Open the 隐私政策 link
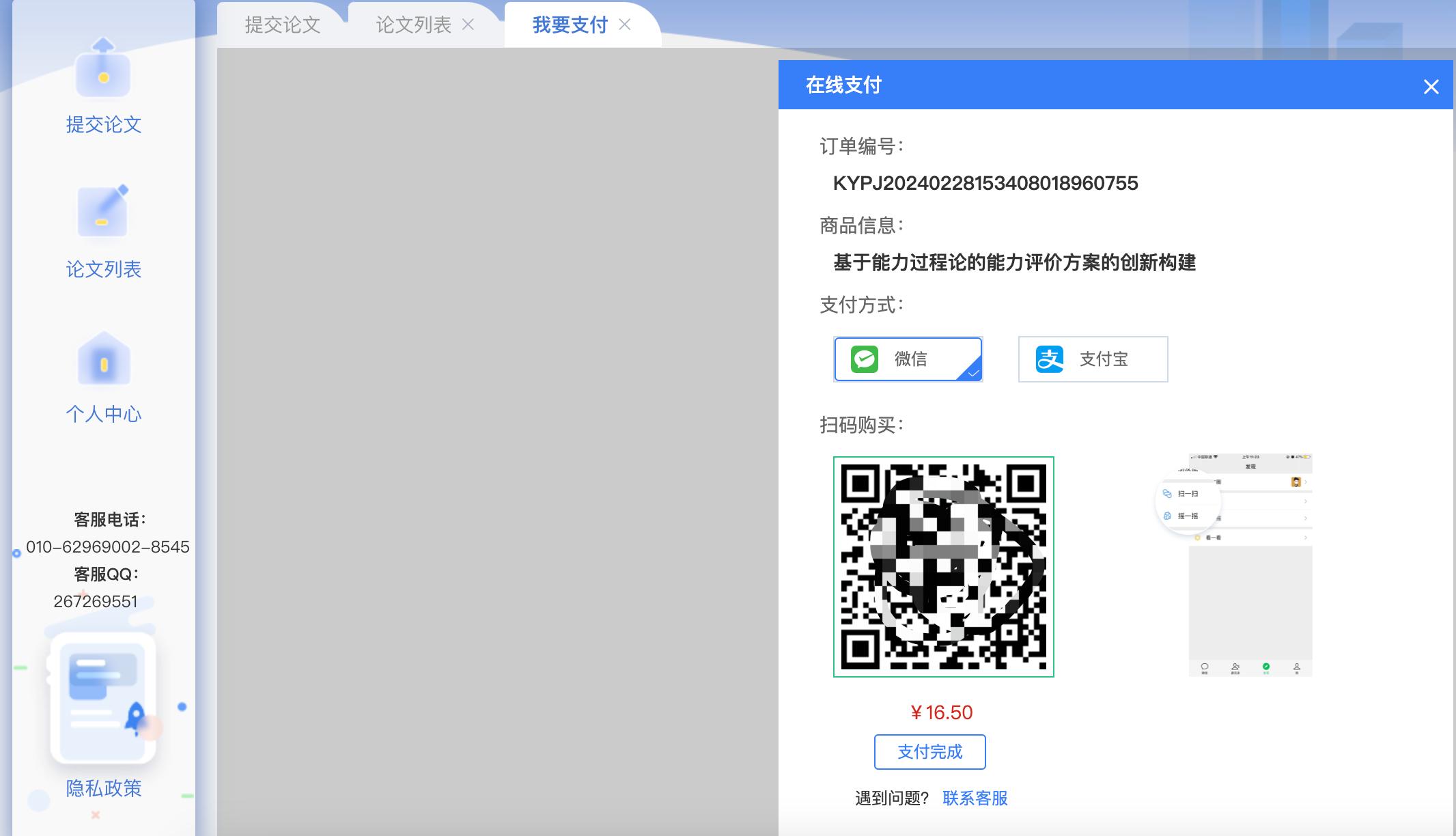 102,790
